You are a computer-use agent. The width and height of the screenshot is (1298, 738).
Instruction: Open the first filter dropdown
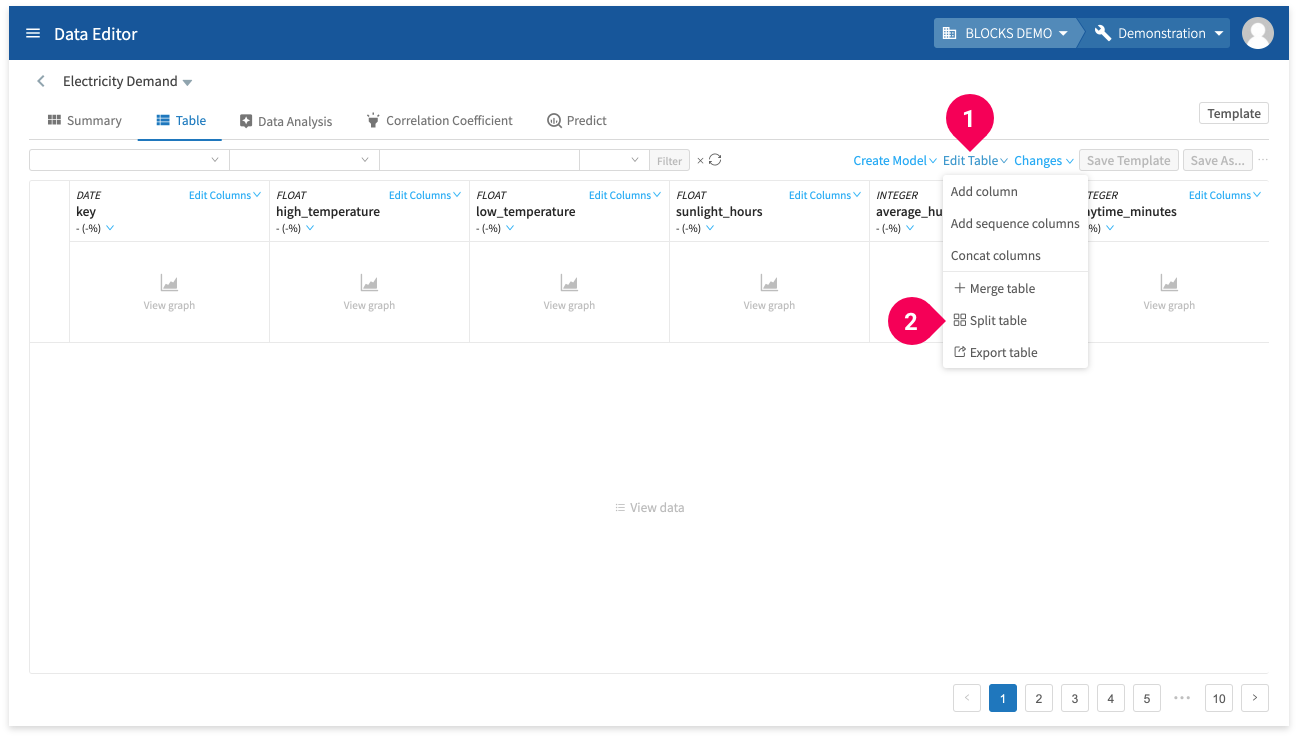pos(129,160)
